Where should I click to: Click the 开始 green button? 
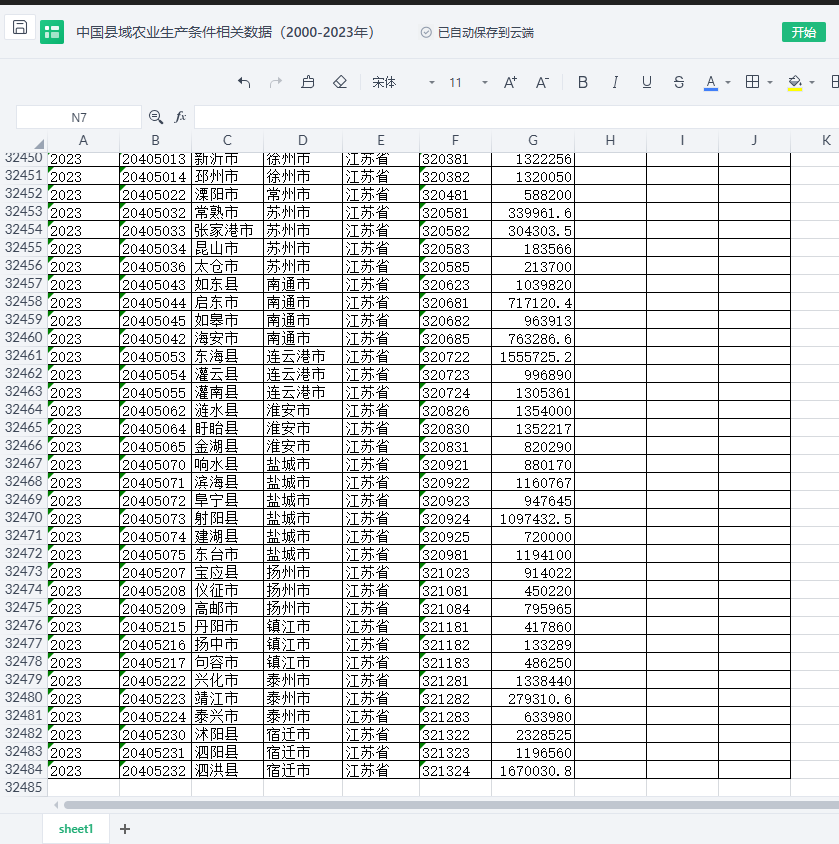pos(803,32)
